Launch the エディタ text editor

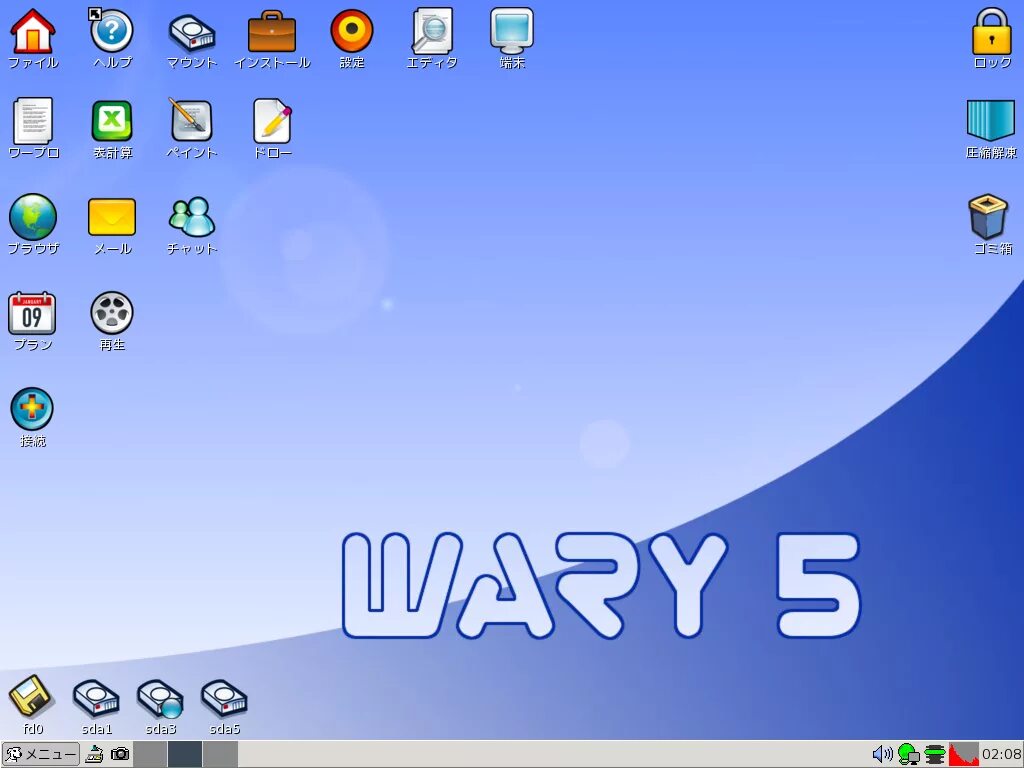point(432,30)
